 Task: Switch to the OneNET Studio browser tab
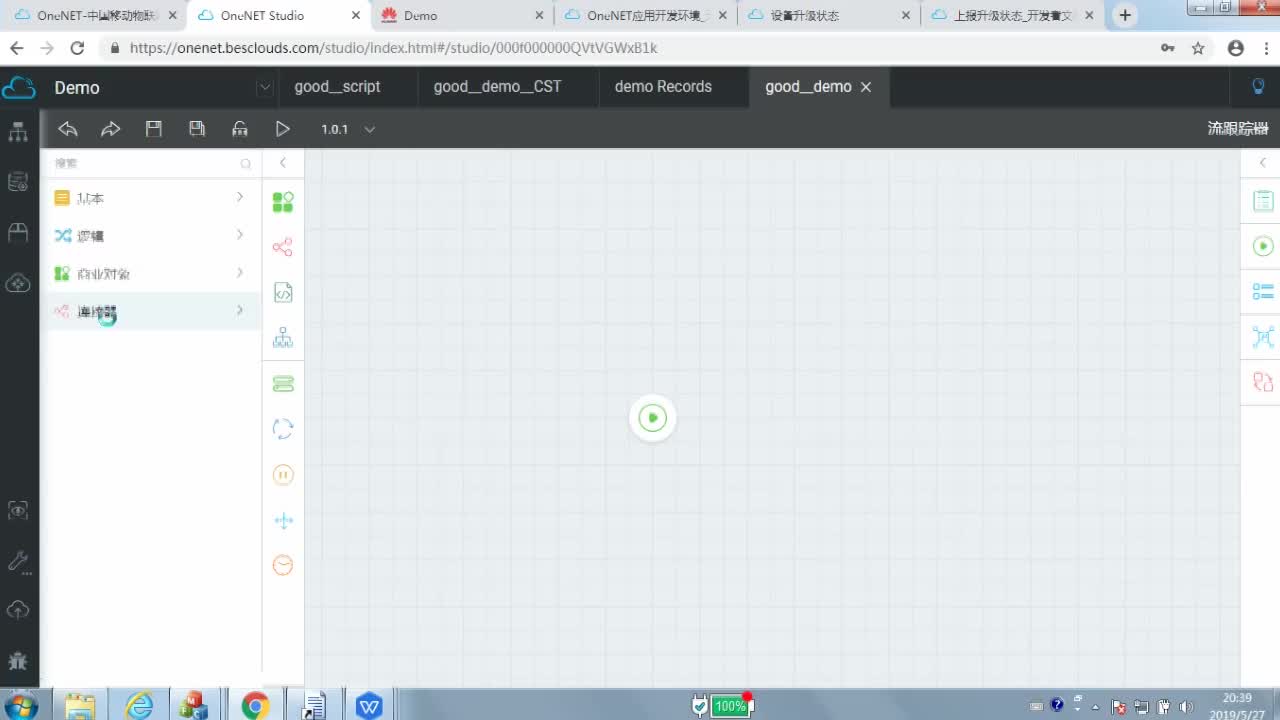pos(278,15)
